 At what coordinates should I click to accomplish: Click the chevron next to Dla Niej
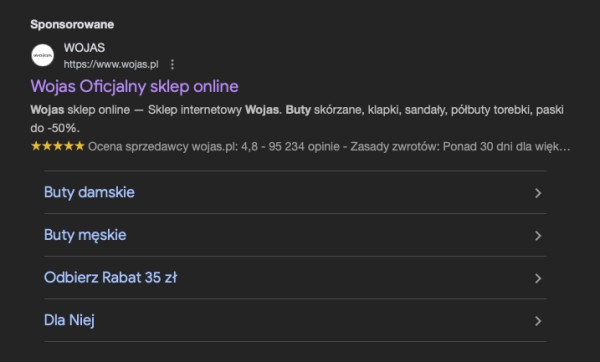coord(538,321)
